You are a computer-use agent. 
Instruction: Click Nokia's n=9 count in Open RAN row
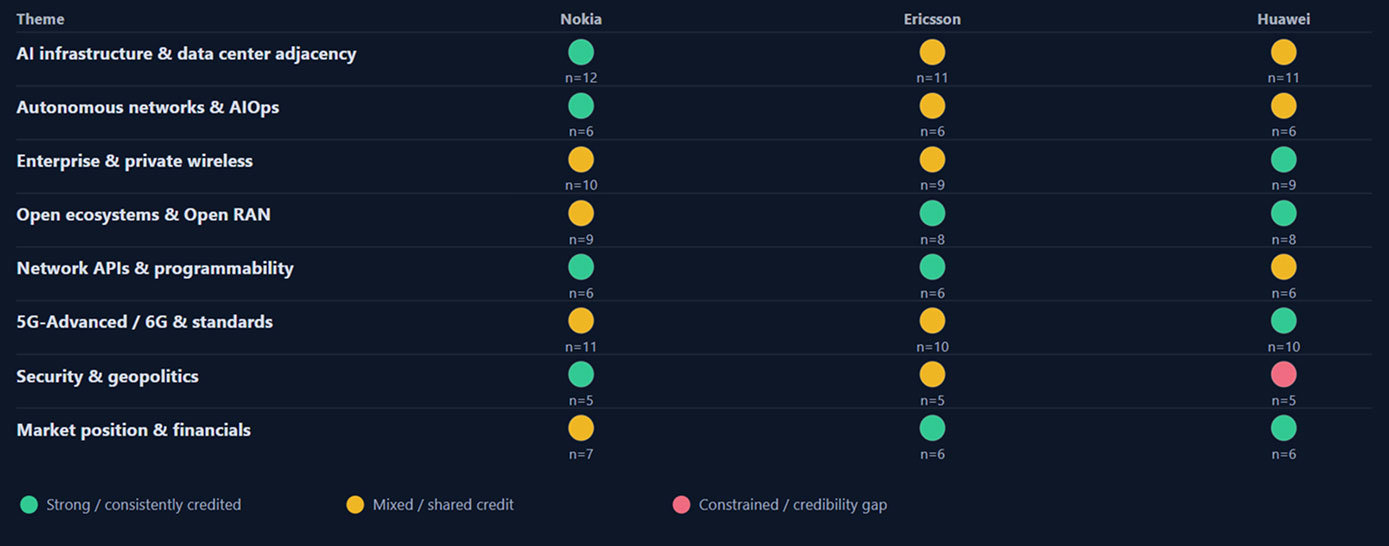(x=581, y=240)
